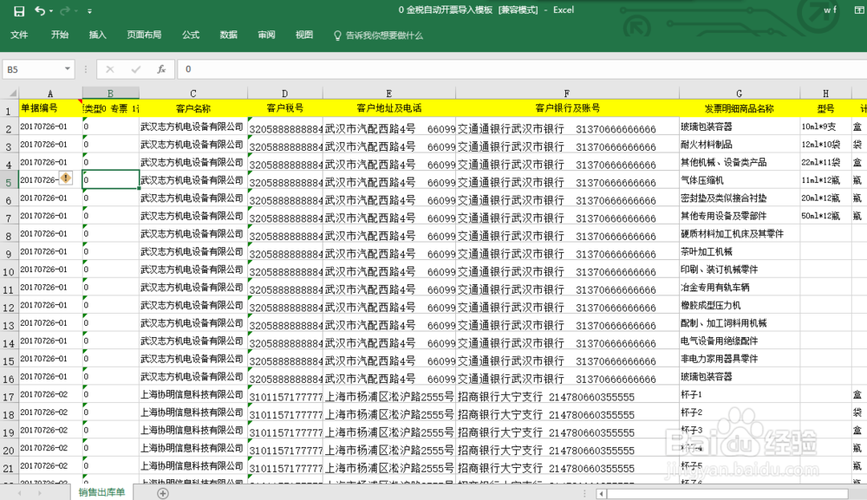The height and width of the screenshot is (500, 867).
Task: Click the Enter checkmark formula bar icon
Action: click(135, 69)
